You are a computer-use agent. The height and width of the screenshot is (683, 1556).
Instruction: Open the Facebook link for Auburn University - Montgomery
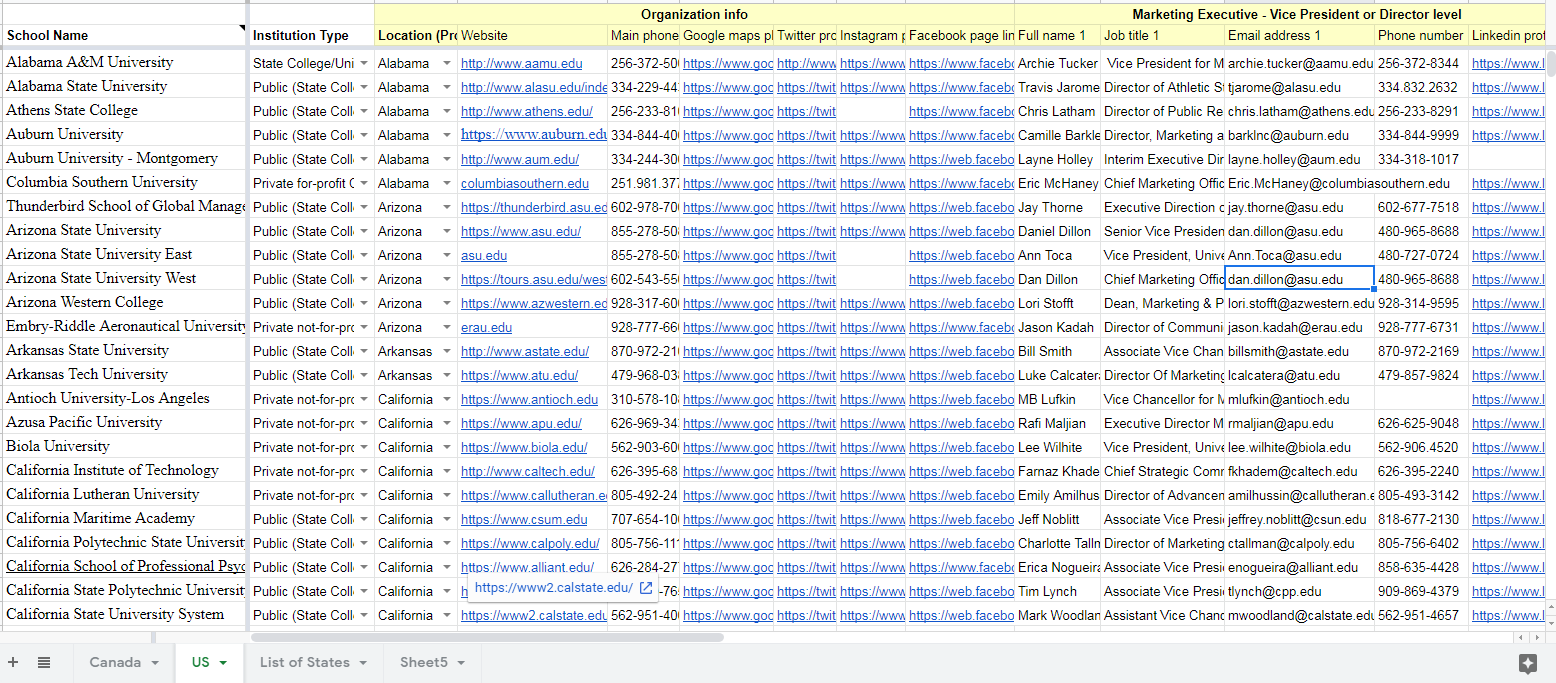pyautogui.click(x=961, y=159)
